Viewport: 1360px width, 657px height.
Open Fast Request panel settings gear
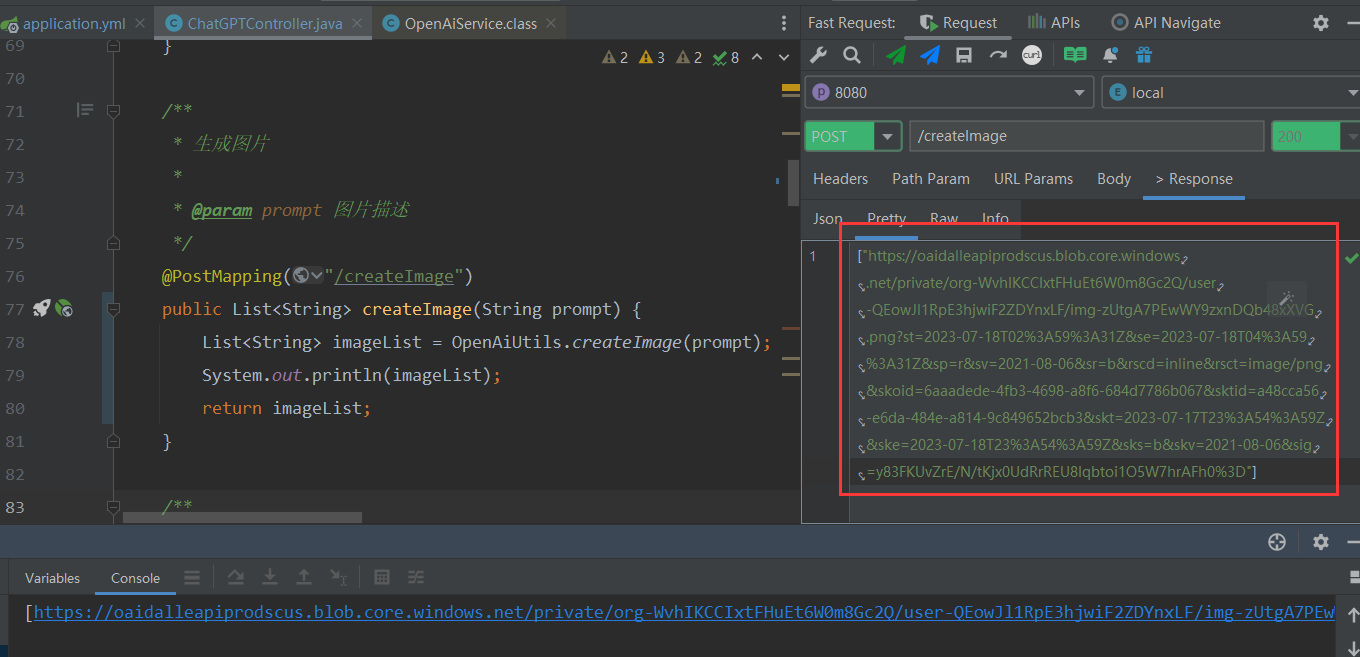pos(1321,23)
